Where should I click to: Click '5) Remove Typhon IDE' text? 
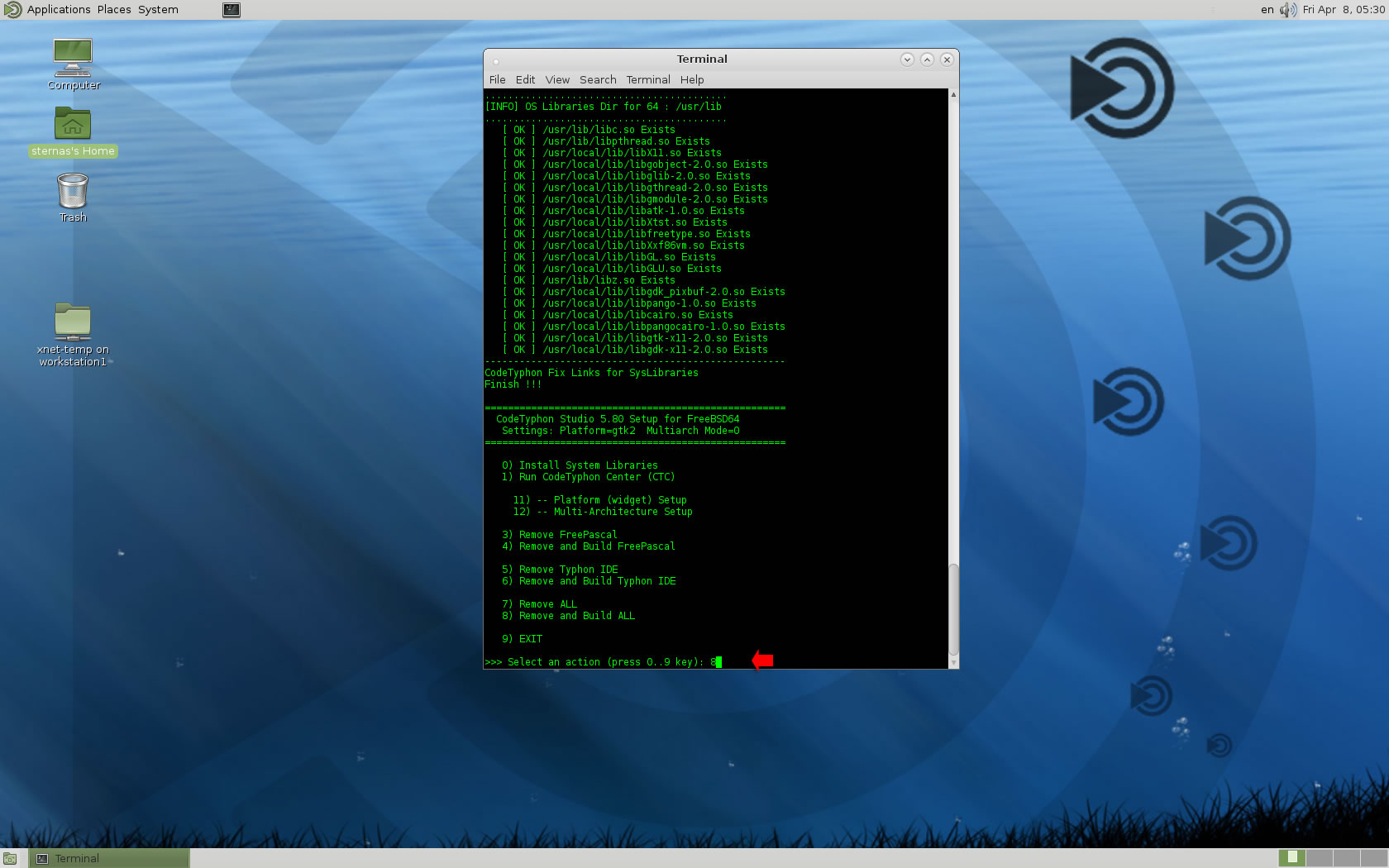click(560, 570)
